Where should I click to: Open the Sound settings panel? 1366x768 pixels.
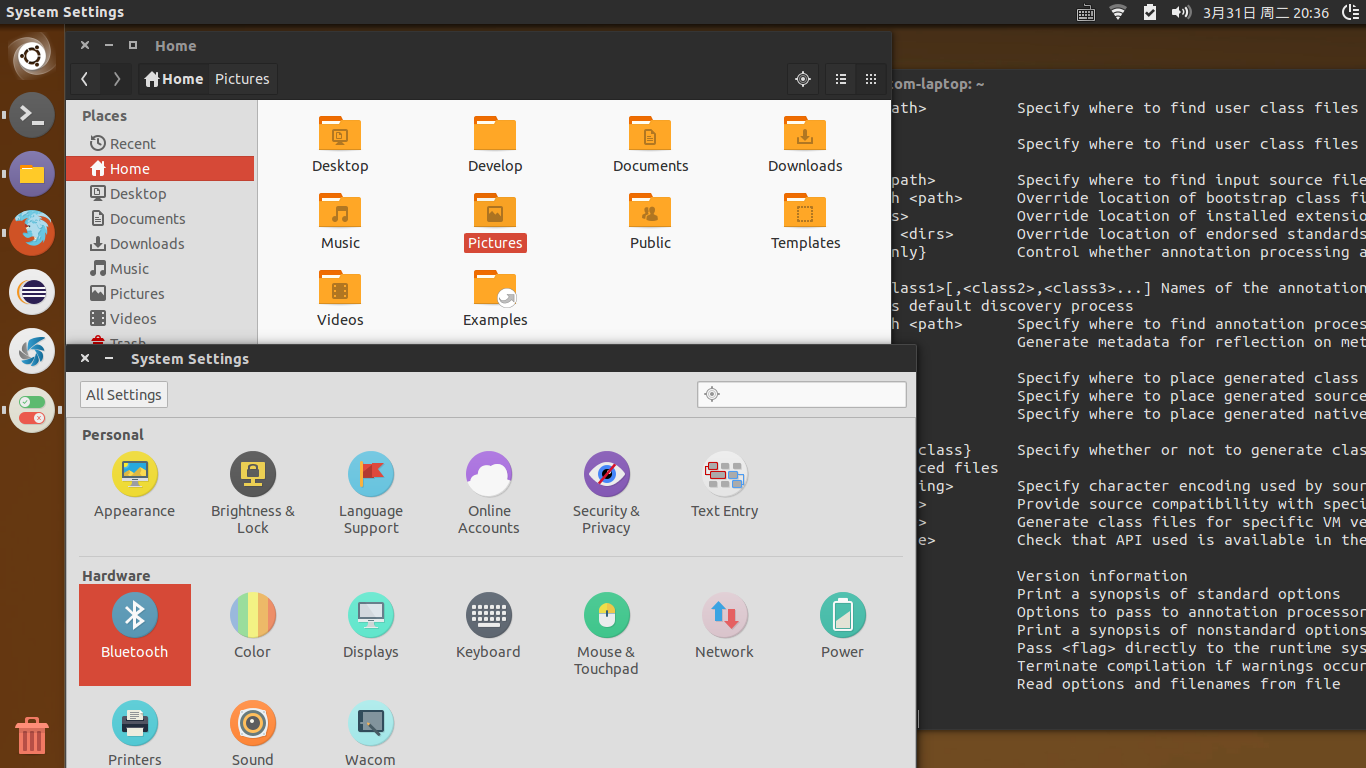coord(253,734)
